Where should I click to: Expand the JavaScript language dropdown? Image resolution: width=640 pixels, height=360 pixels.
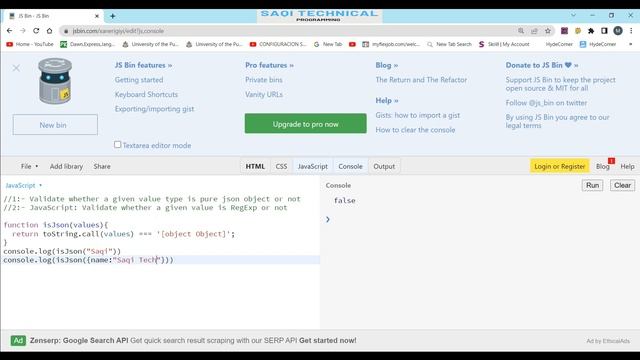tap(24, 185)
